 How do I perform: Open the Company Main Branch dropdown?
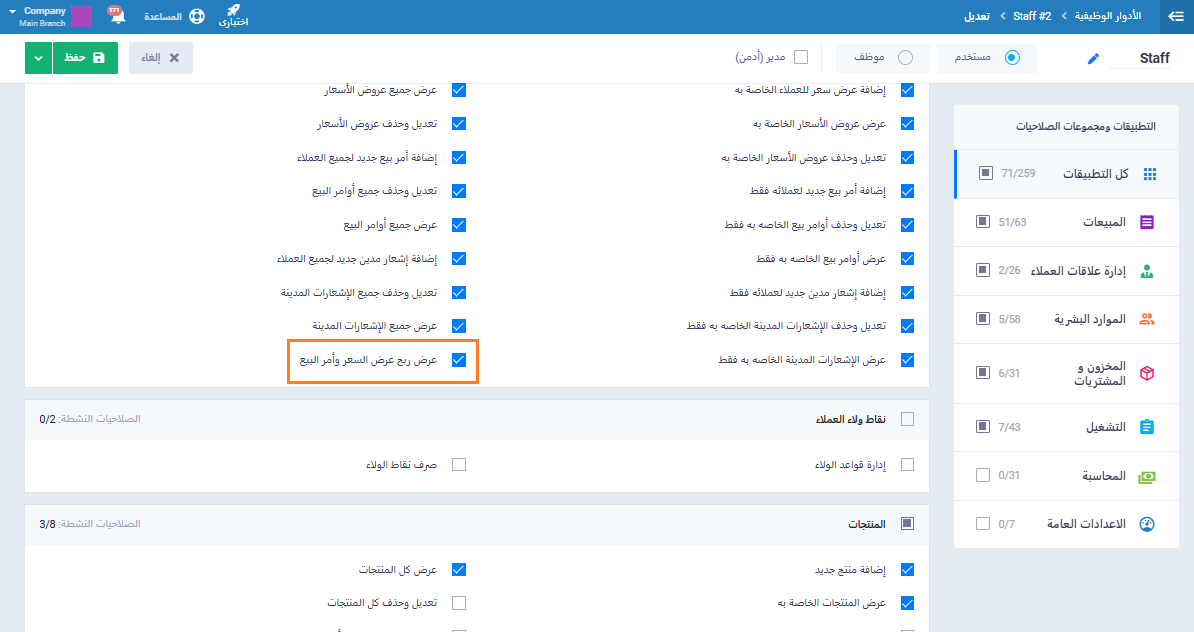point(45,16)
